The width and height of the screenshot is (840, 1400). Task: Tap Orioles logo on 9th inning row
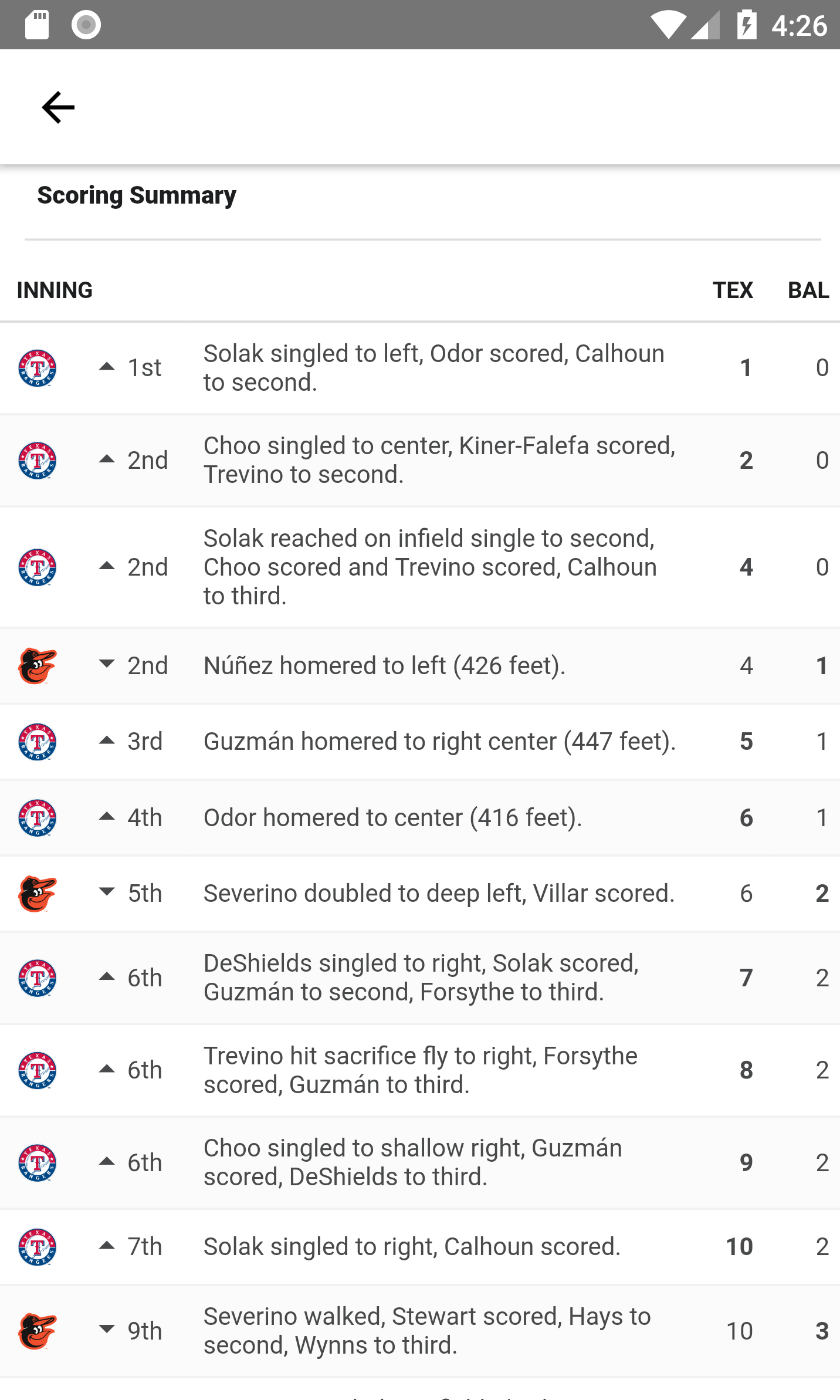(38, 1331)
